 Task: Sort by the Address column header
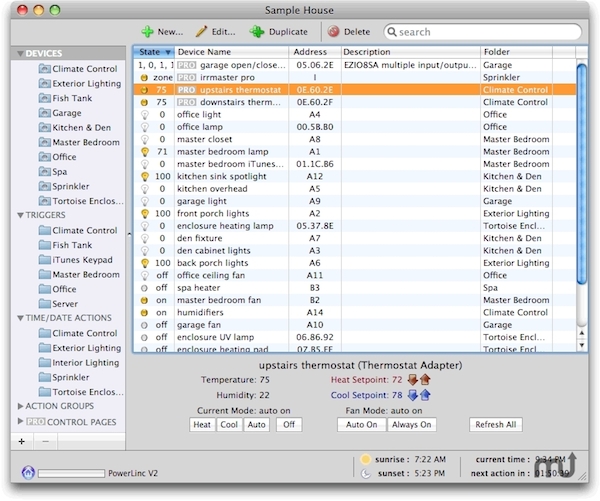314,51
